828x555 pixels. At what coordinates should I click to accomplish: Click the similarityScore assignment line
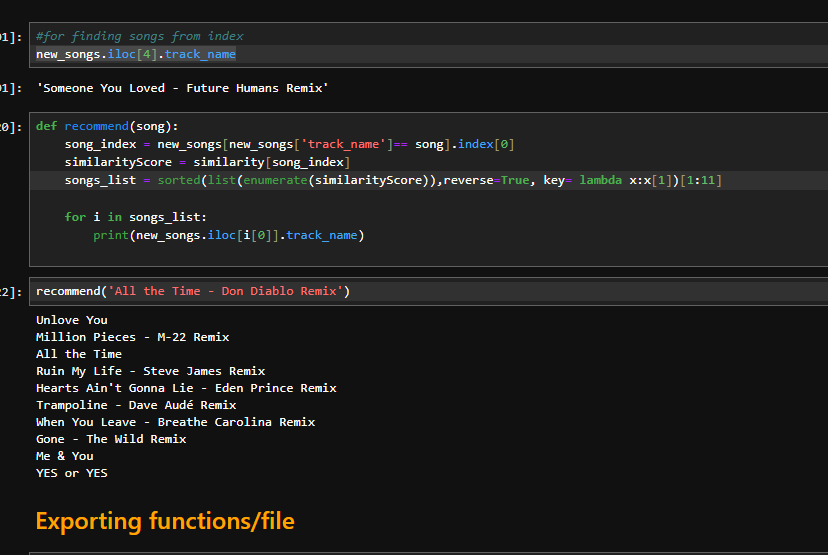(207, 162)
